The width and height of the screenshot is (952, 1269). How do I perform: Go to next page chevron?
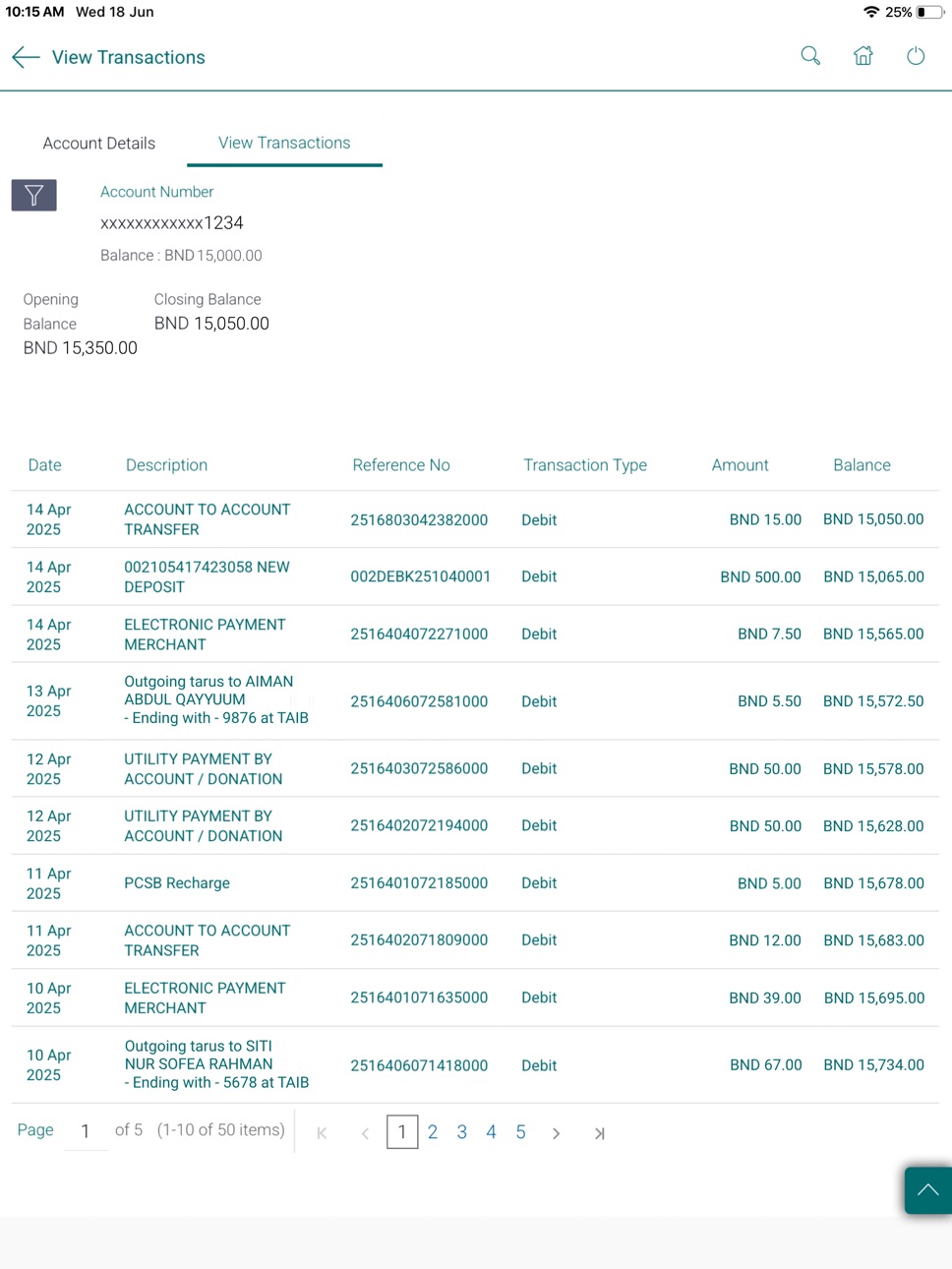point(557,1133)
